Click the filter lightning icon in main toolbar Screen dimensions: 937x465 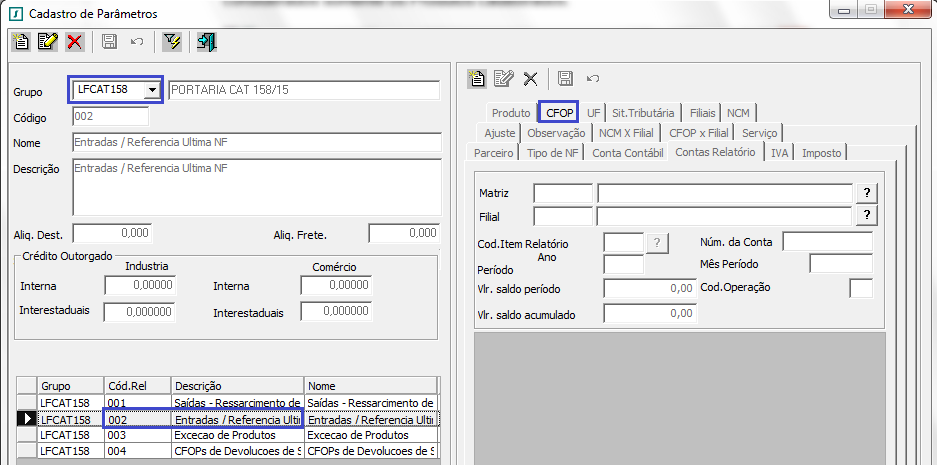[x=172, y=42]
